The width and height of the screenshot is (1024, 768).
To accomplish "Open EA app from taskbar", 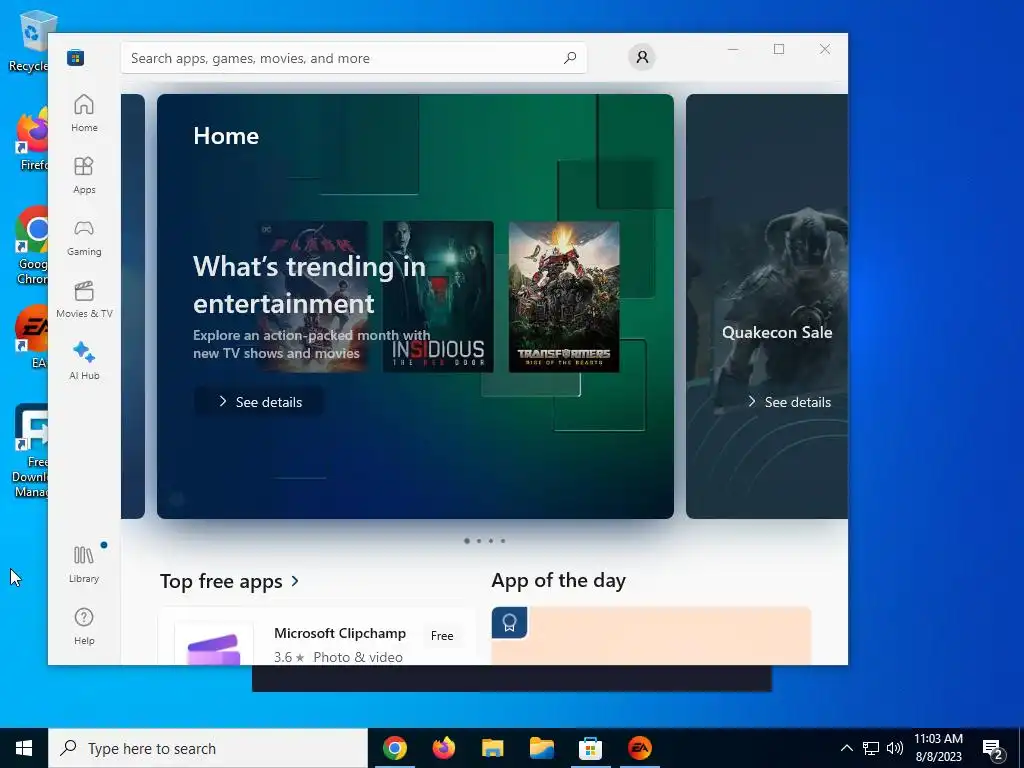I will pyautogui.click(x=639, y=748).
